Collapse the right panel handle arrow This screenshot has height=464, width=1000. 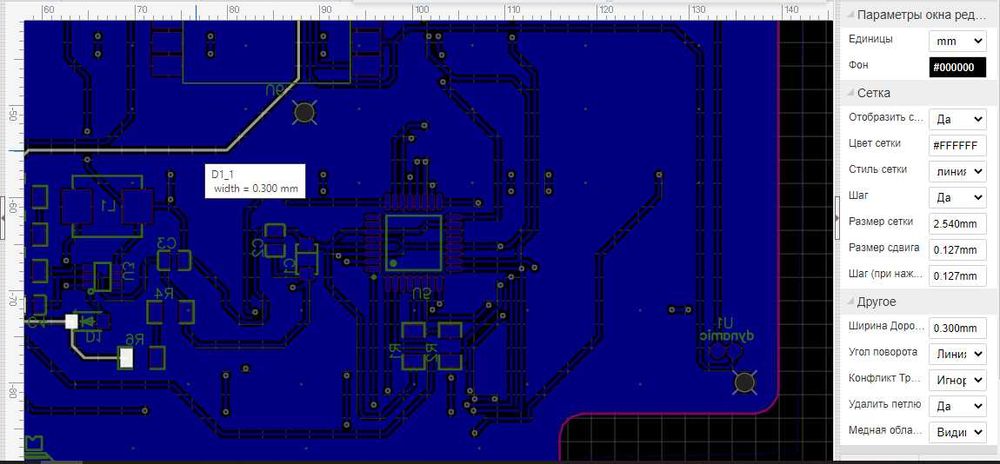[x=837, y=217]
